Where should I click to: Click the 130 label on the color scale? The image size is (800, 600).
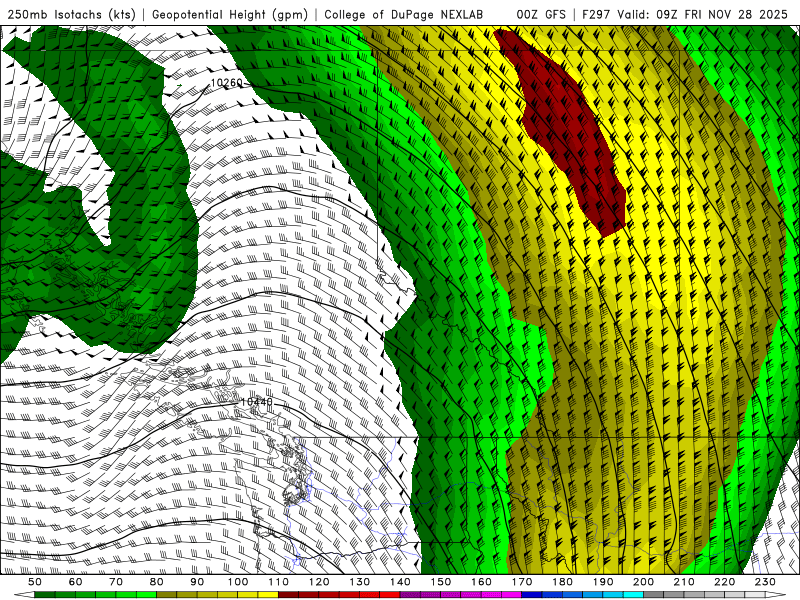(x=360, y=582)
